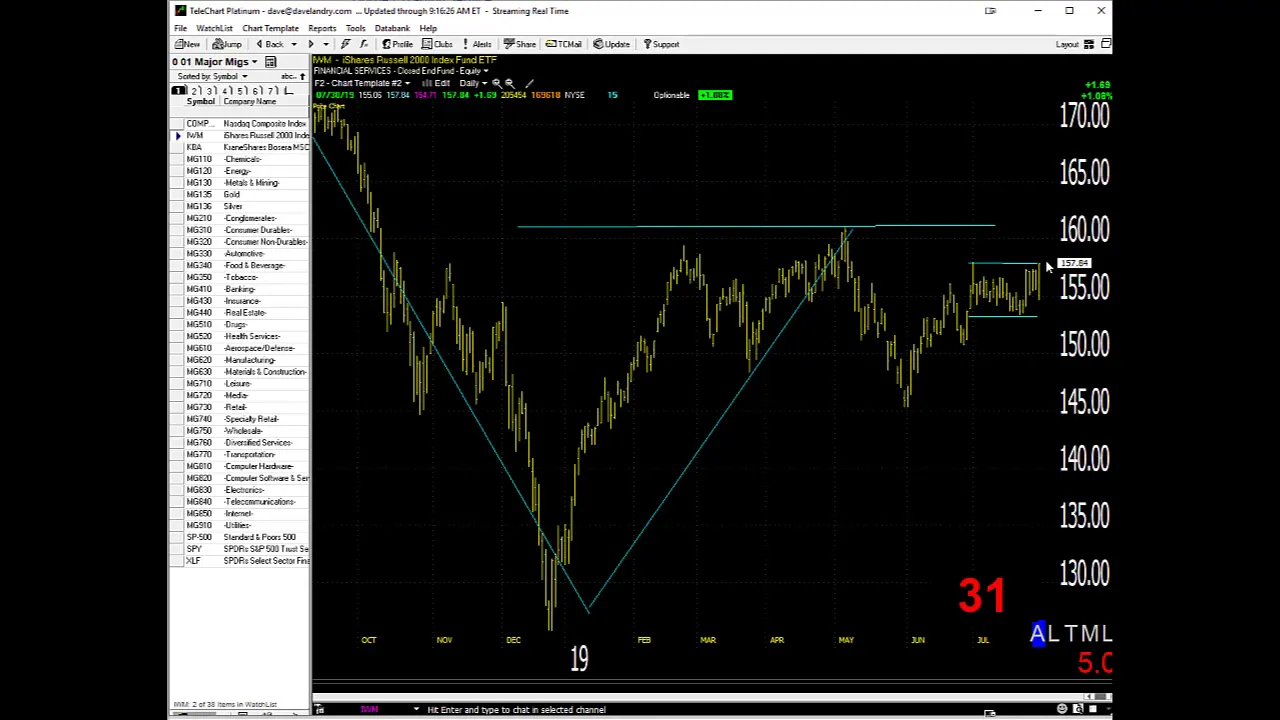
Task: Open the Tools menu
Action: tap(355, 28)
